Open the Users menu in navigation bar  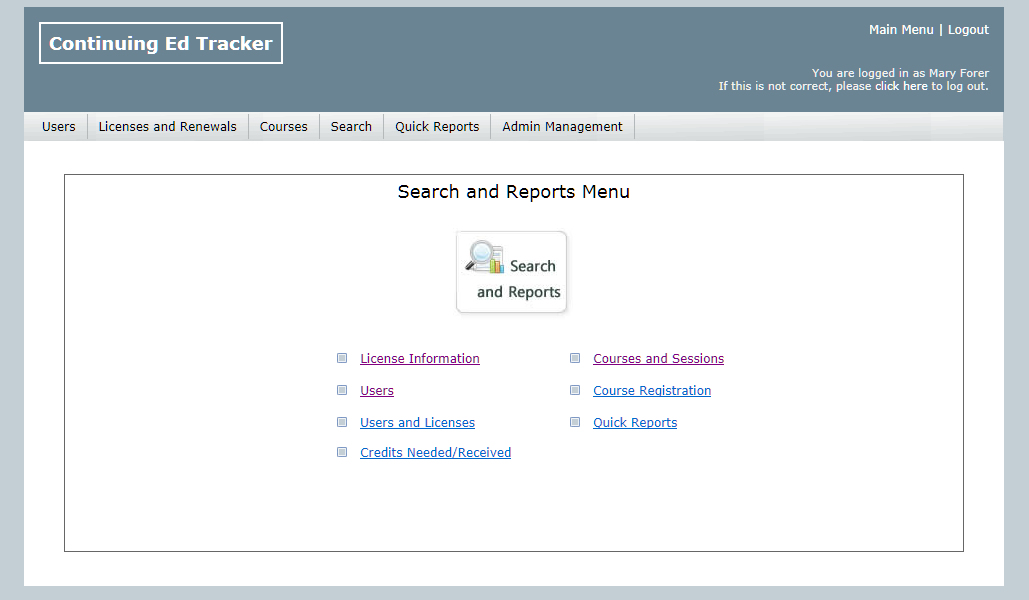pyautogui.click(x=59, y=127)
